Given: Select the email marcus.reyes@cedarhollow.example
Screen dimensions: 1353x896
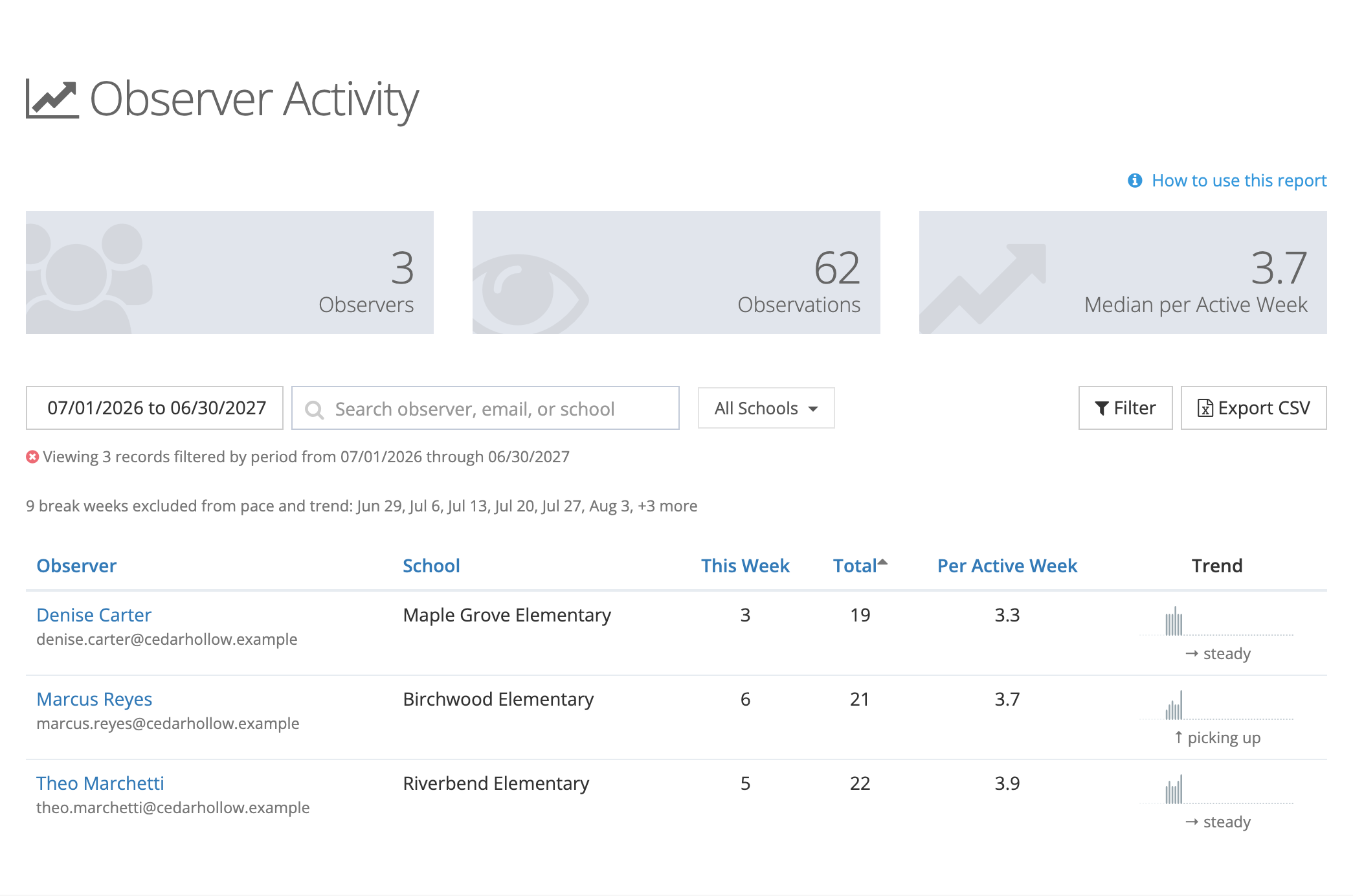Looking at the screenshot, I should click(168, 724).
